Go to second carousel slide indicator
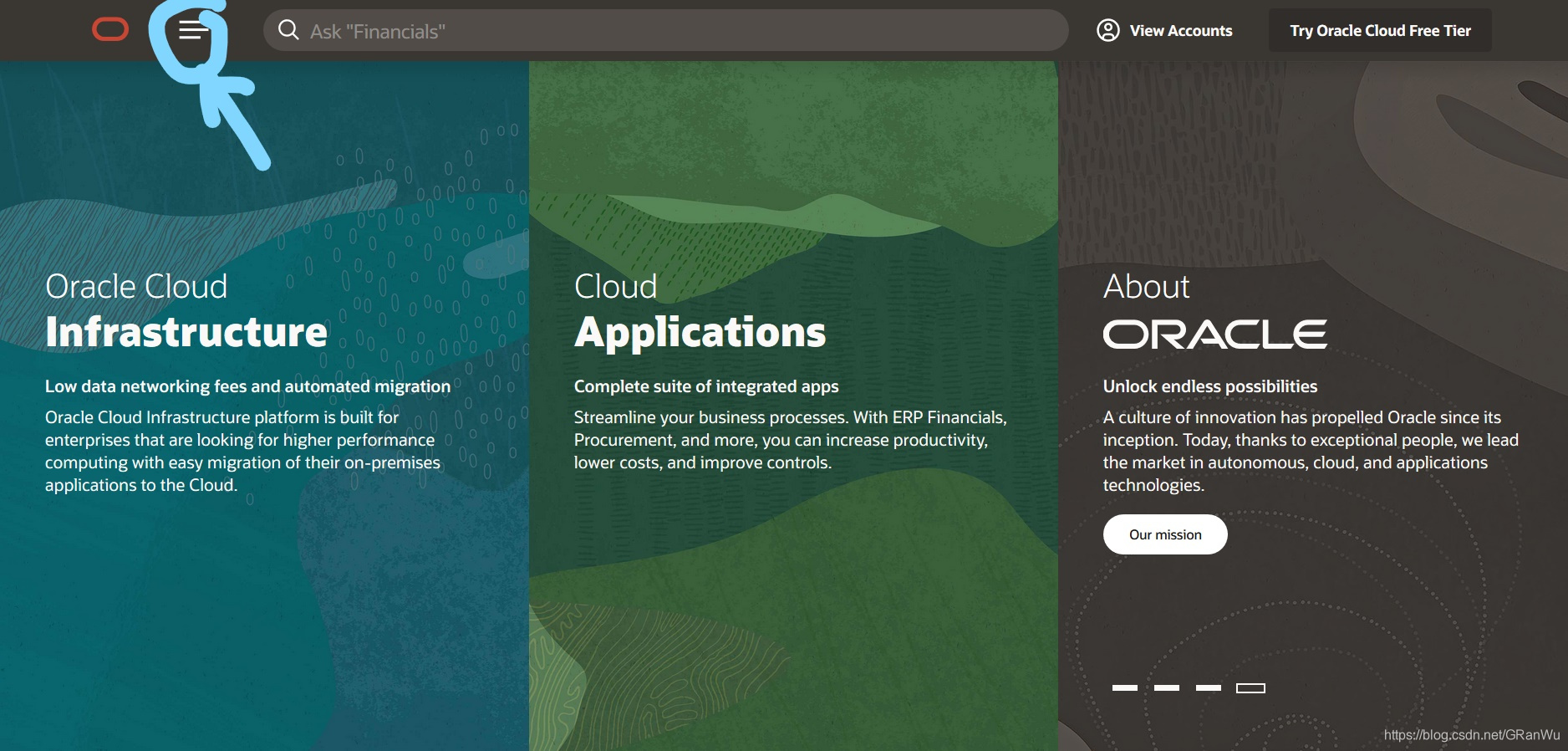This screenshot has height=751, width=1568. pyautogui.click(x=1167, y=687)
